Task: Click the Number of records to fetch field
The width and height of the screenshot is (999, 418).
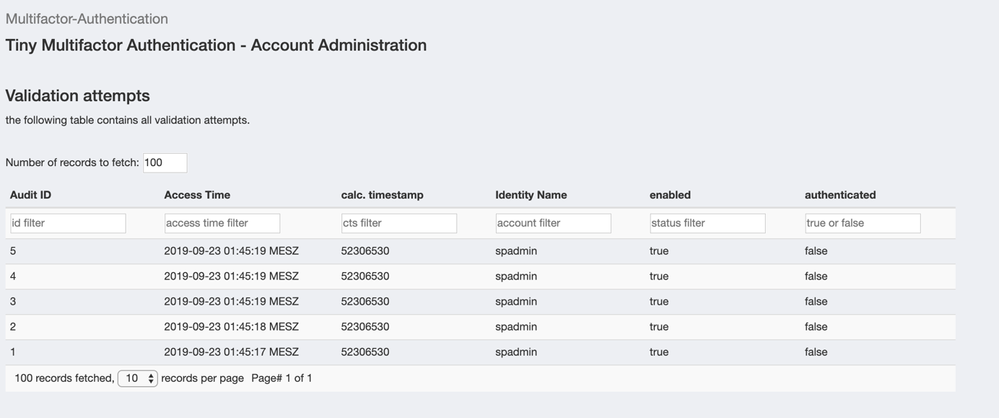Action: 164,163
